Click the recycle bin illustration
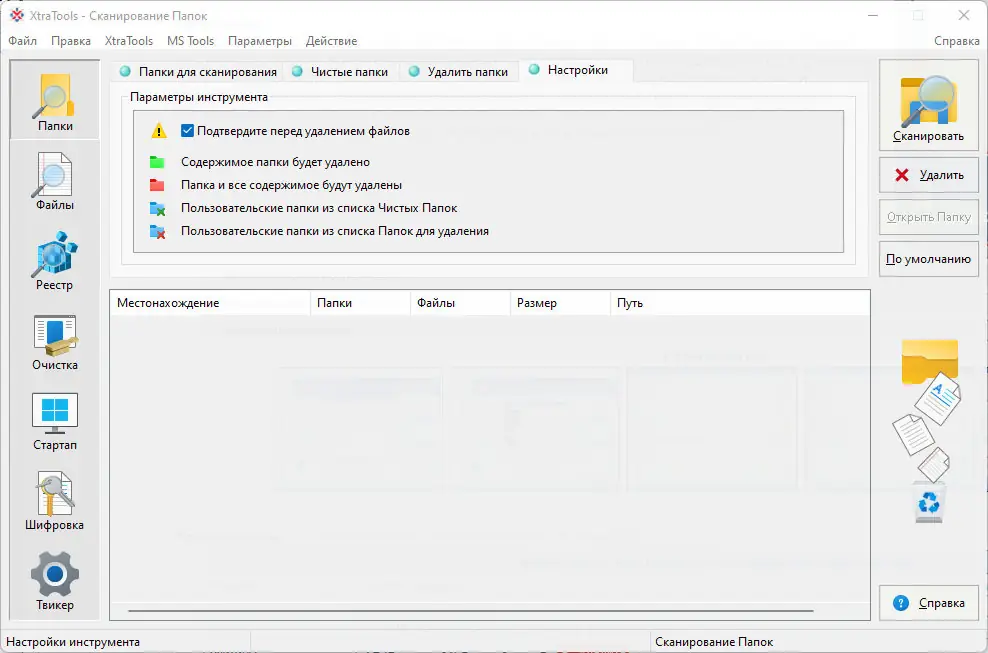Viewport: 988px width, 653px height. click(929, 502)
